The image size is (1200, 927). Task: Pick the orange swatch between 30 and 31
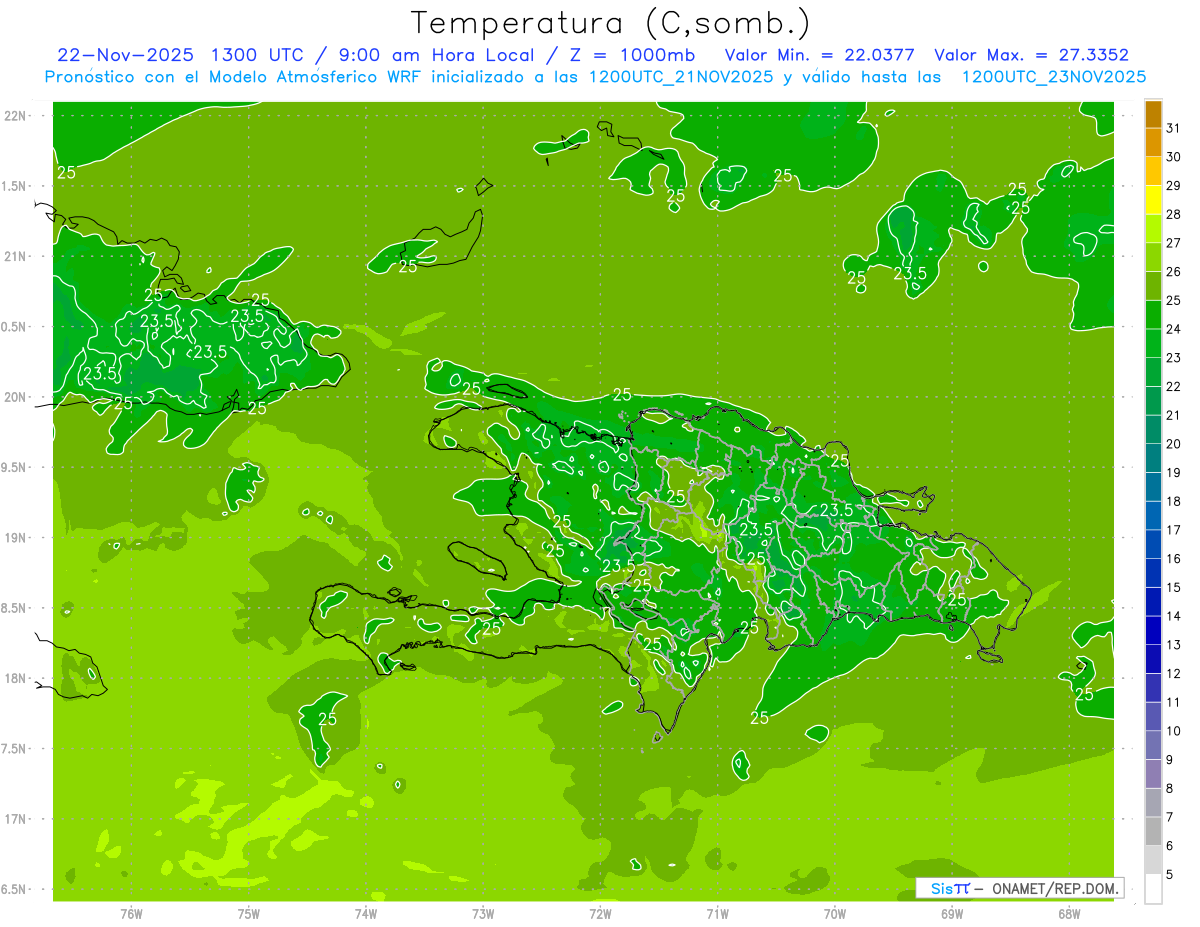tap(1153, 143)
